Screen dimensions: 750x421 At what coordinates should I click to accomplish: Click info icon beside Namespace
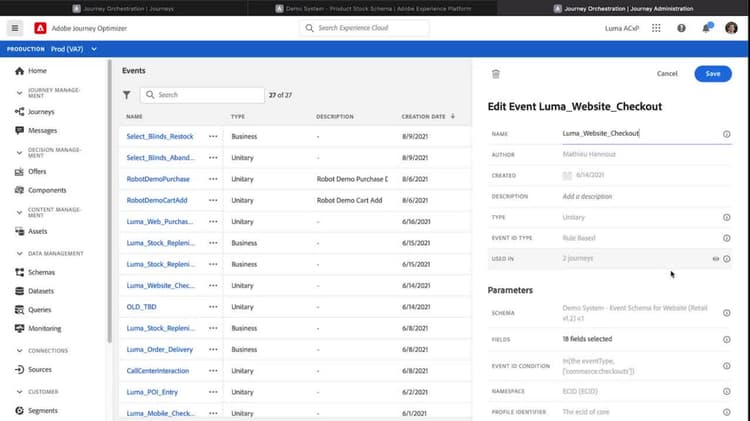(x=727, y=391)
